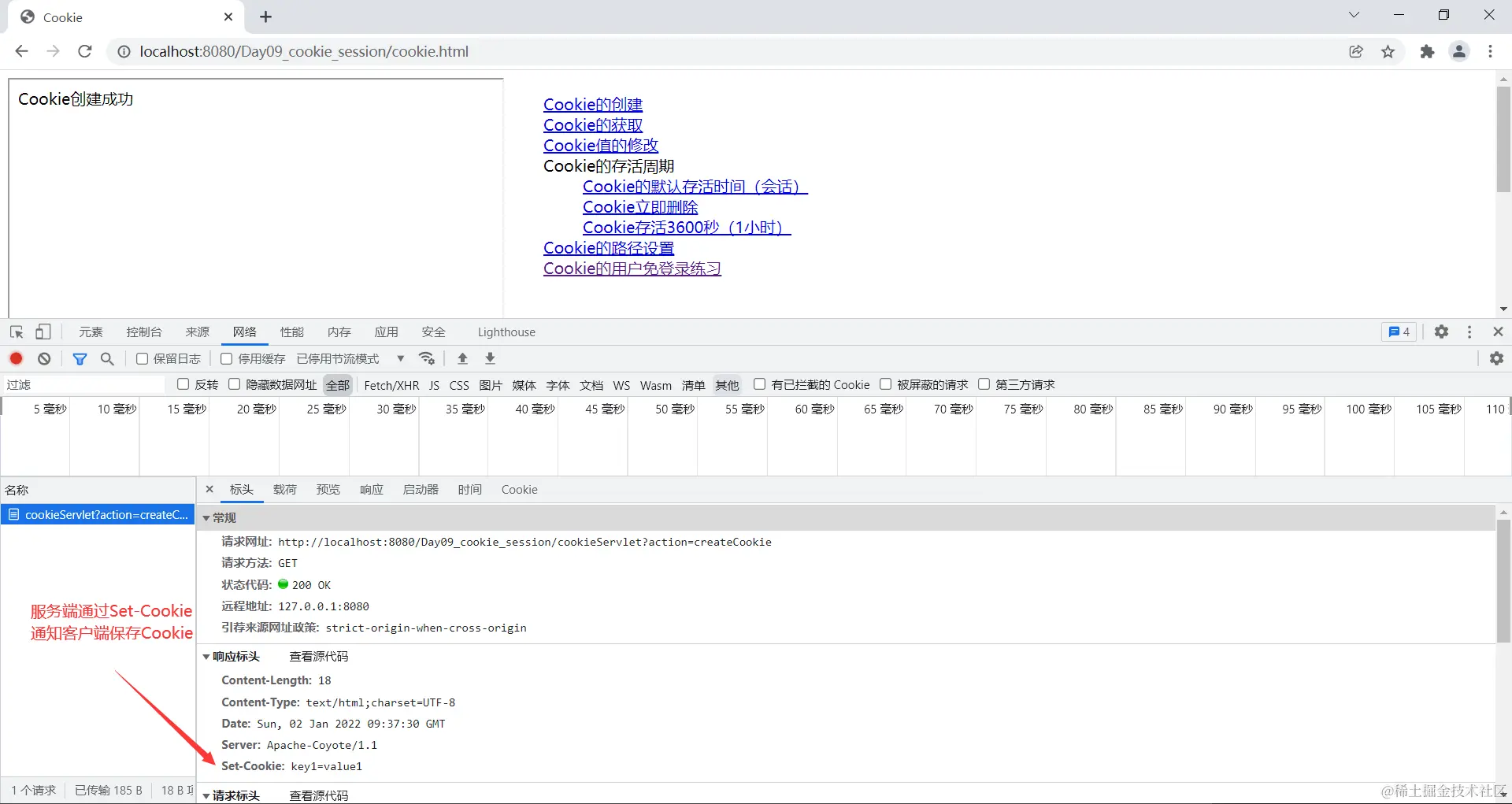The height and width of the screenshot is (804, 1512).
Task: Click the Cookie存活3600秒 link
Action: (687, 228)
